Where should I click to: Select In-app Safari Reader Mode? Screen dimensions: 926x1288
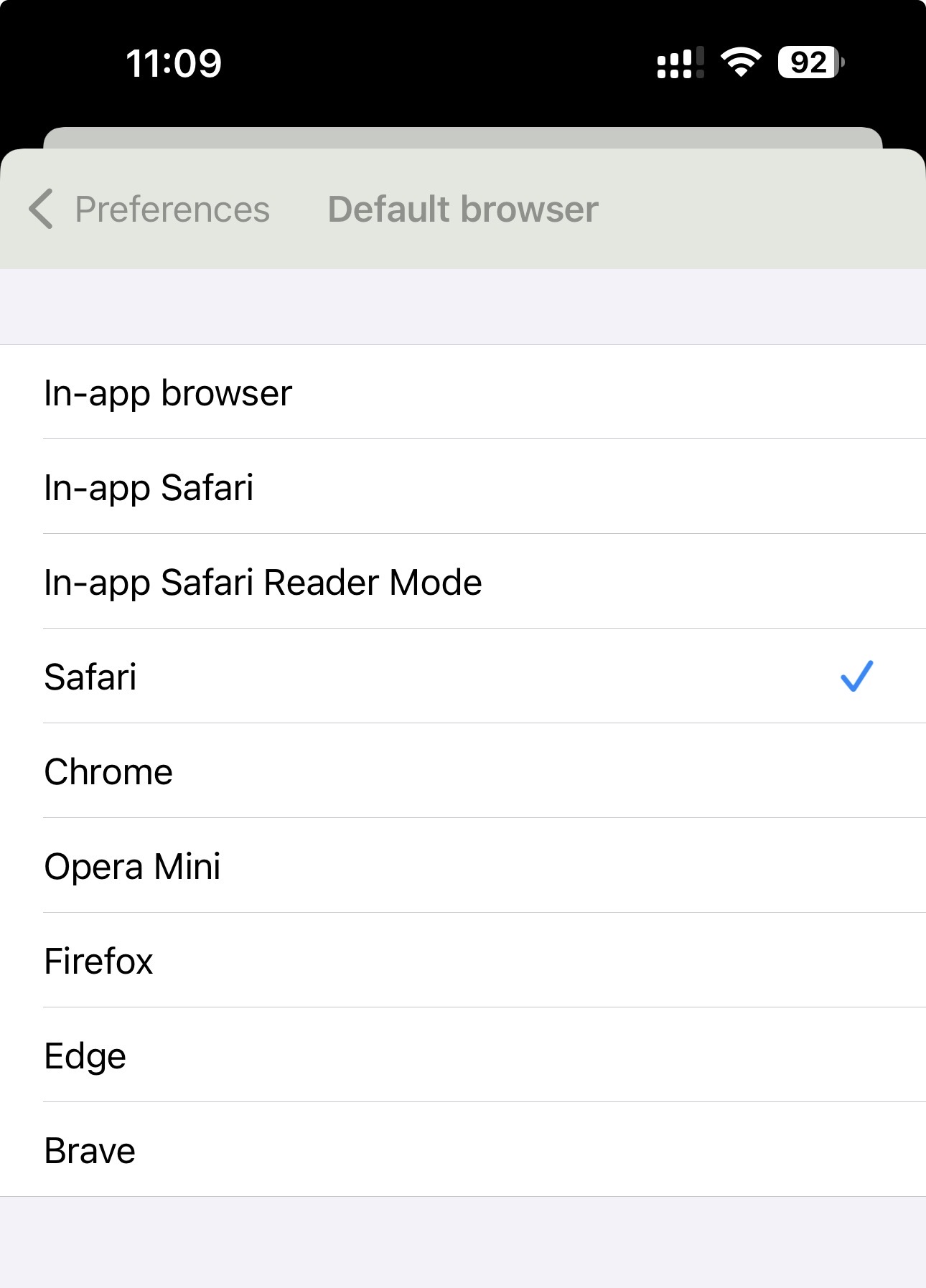pos(263,582)
